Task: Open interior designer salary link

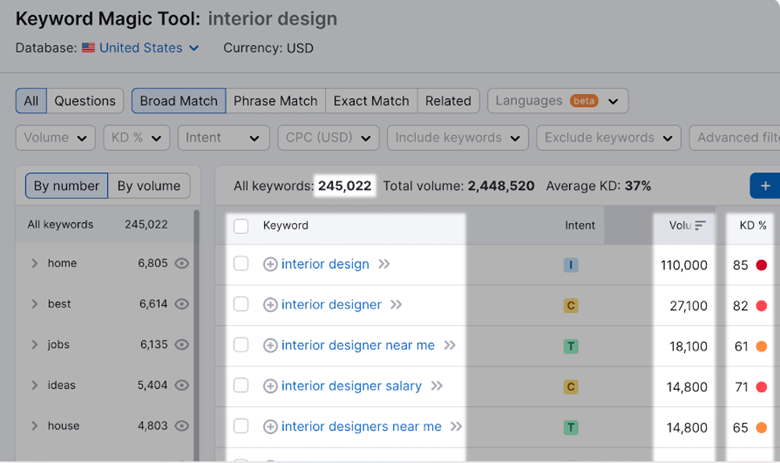Action: 351,386
